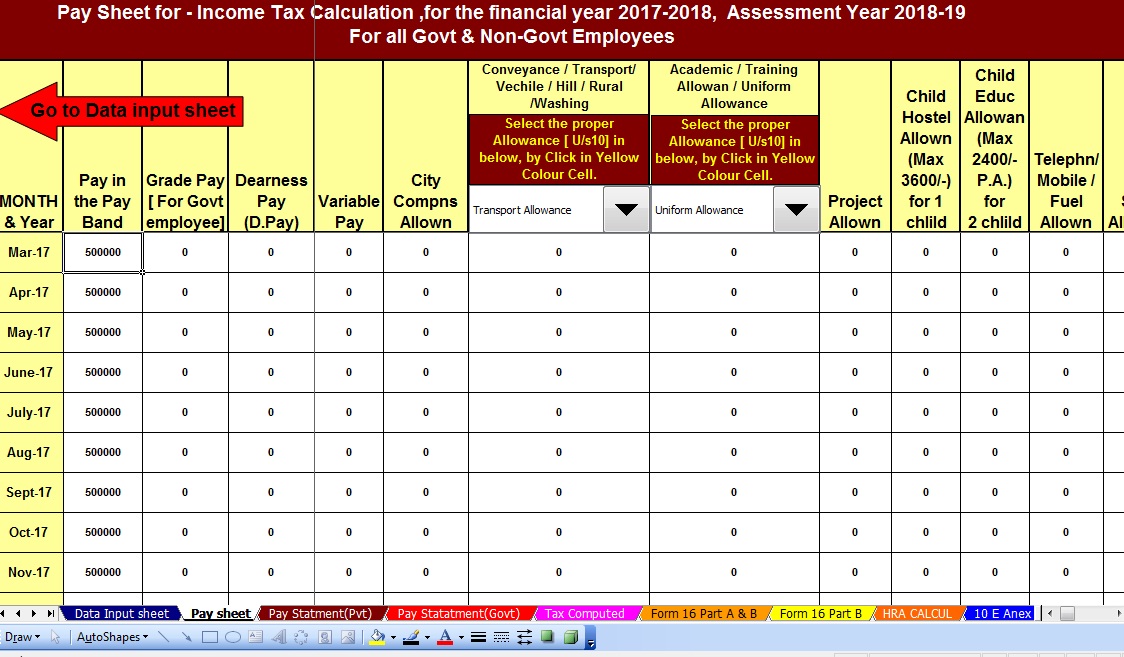Go to last sheet tab arrow
The image size is (1124, 657).
pos(50,613)
